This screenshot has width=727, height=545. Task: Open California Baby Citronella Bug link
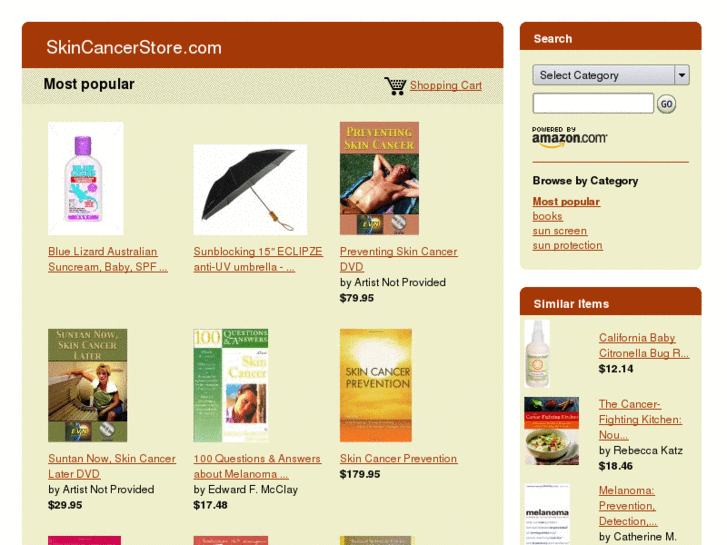[x=644, y=346]
